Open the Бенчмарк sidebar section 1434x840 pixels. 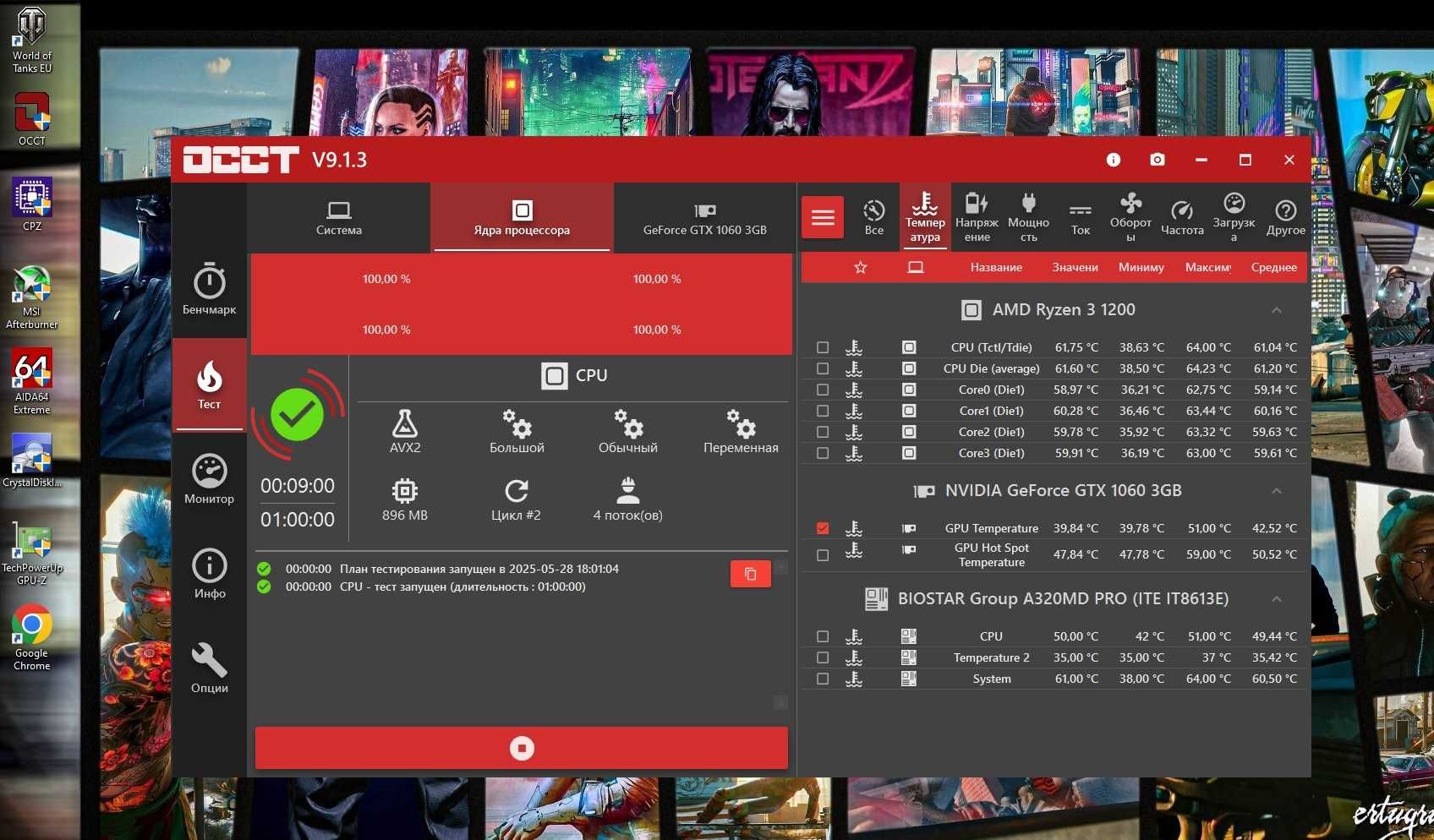209,290
